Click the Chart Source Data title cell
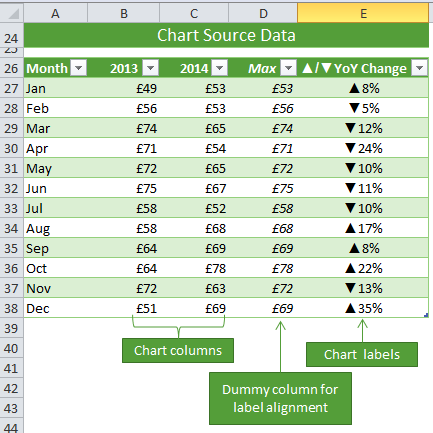Screen dimensions: 433x433 [x=226, y=35]
